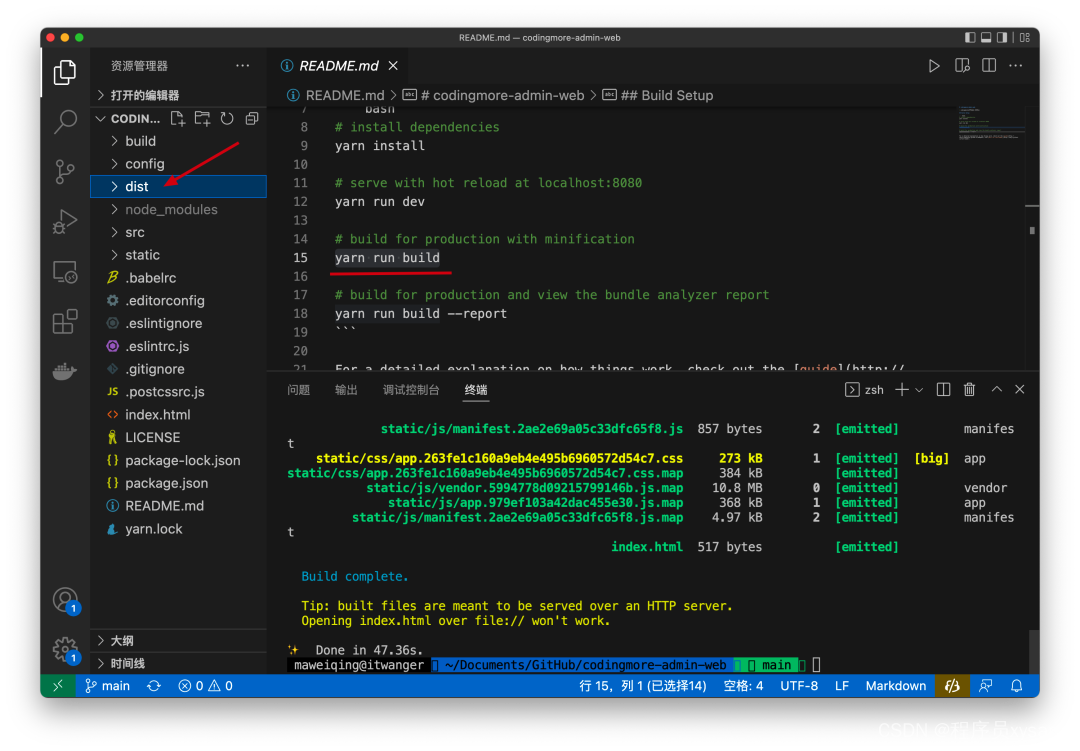Click errors and warnings count in status bar
The image size is (1080, 751).
click(x=205, y=686)
